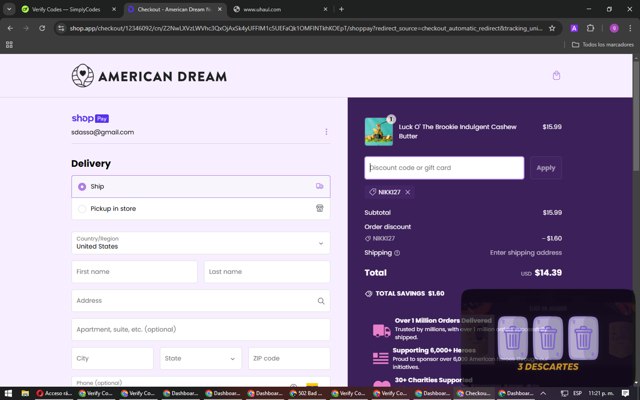Click Luck O' The Brookie product name

(458, 131)
